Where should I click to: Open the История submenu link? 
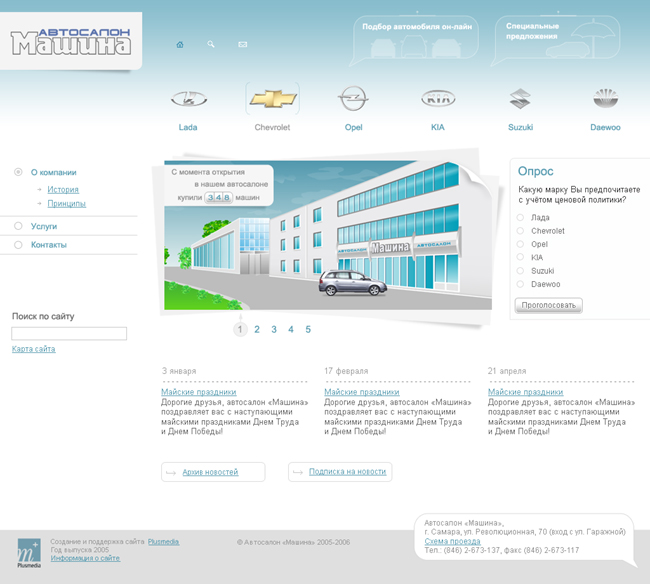click(63, 189)
